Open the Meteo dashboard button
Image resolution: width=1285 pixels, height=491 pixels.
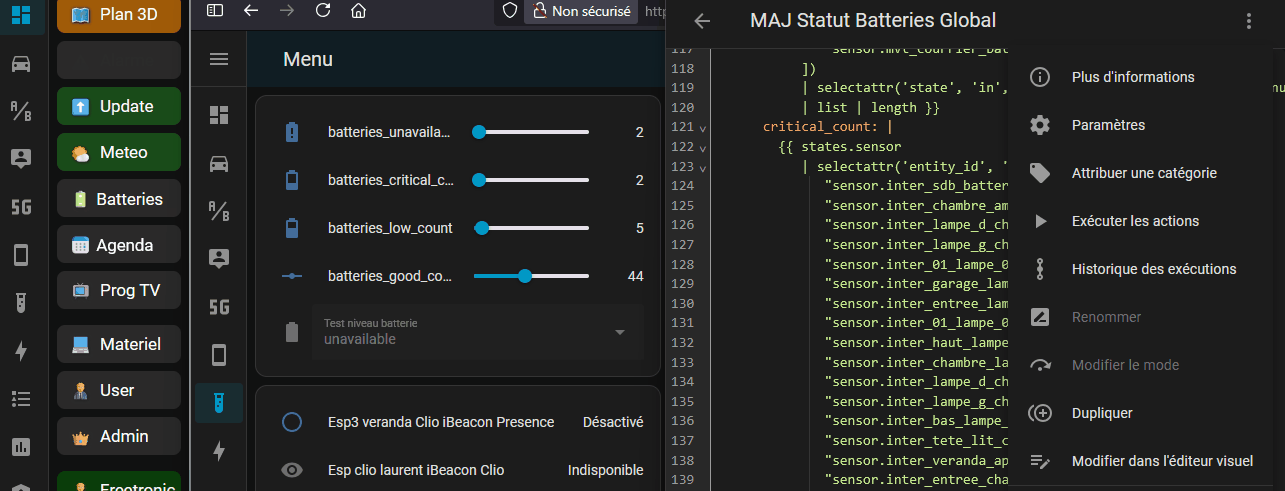pyautogui.click(x=119, y=153)
